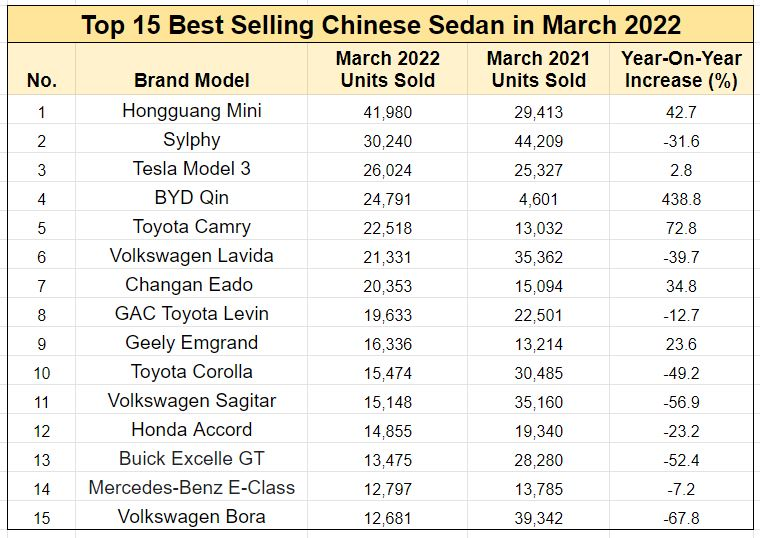Select the Mercedes-Benz E-Class cell
The width and height of the screenshot is (760, 538).
coord(192,488)
